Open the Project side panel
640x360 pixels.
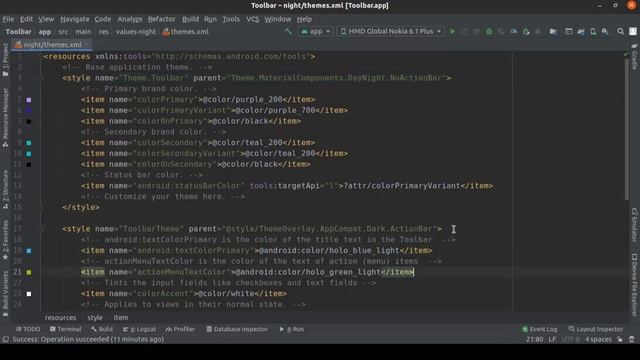point(5,60)
